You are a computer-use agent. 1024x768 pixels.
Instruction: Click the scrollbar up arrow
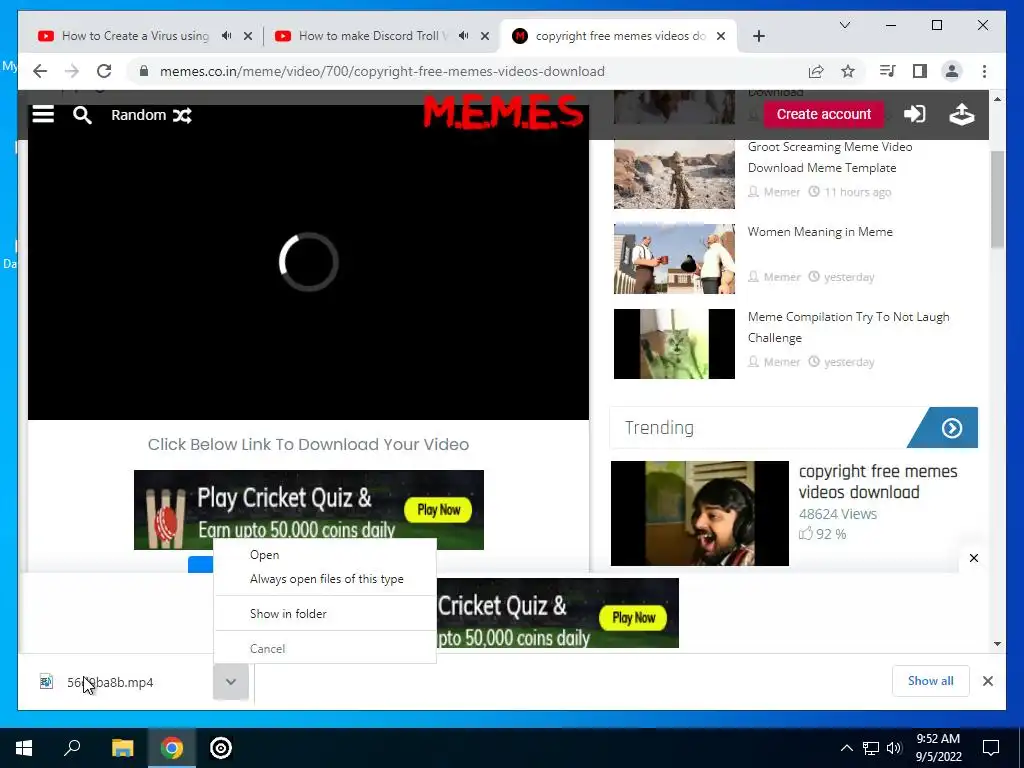[997, 99]
